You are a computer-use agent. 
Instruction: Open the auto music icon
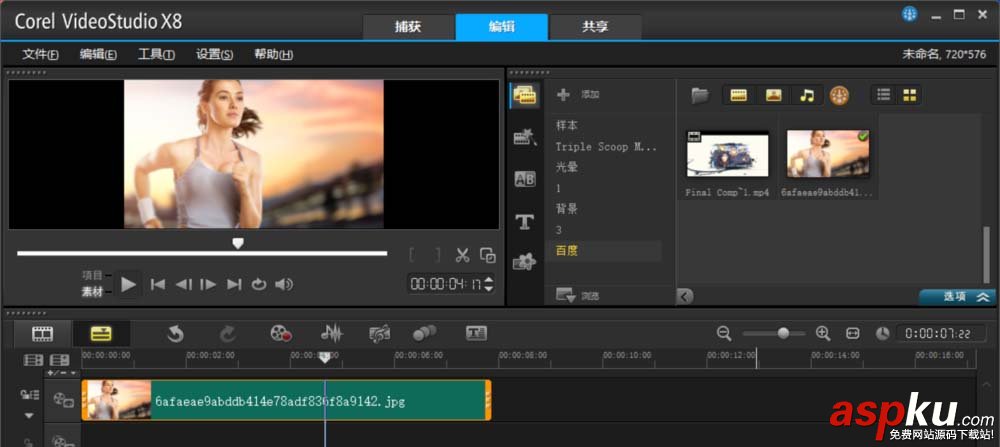(380, 333)
